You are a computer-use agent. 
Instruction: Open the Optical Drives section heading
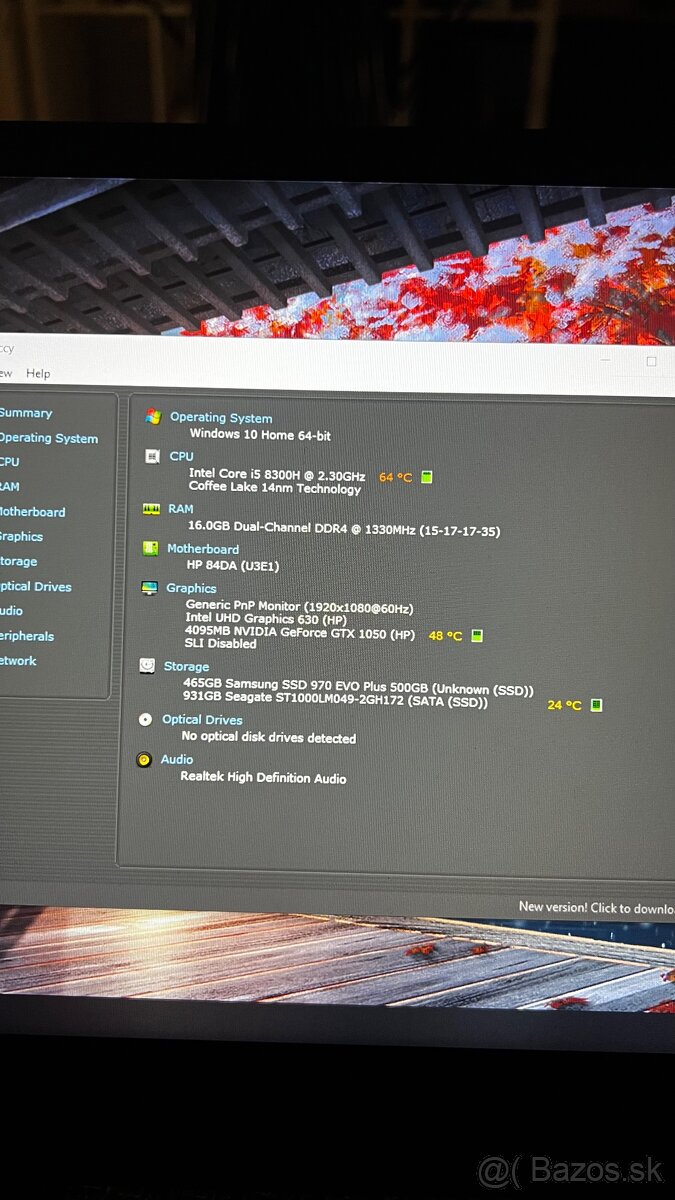tap(202, 719)
